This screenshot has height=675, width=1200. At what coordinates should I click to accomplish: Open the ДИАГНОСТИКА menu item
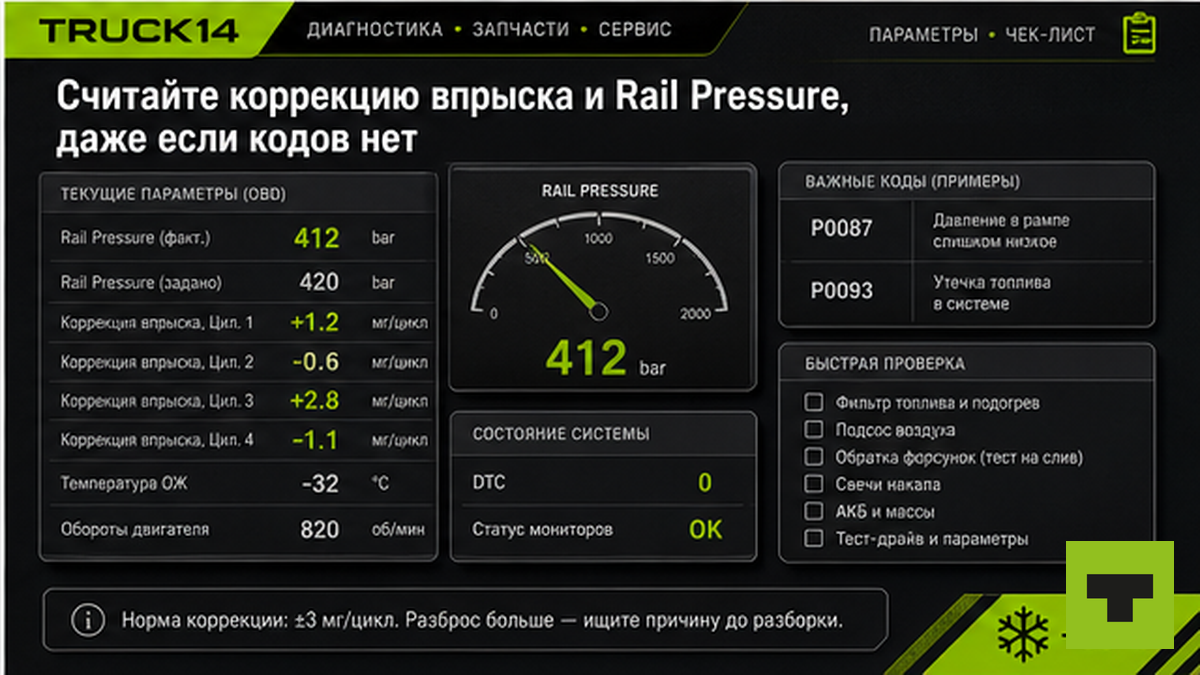pyautogui.click(x=374, y=30)
